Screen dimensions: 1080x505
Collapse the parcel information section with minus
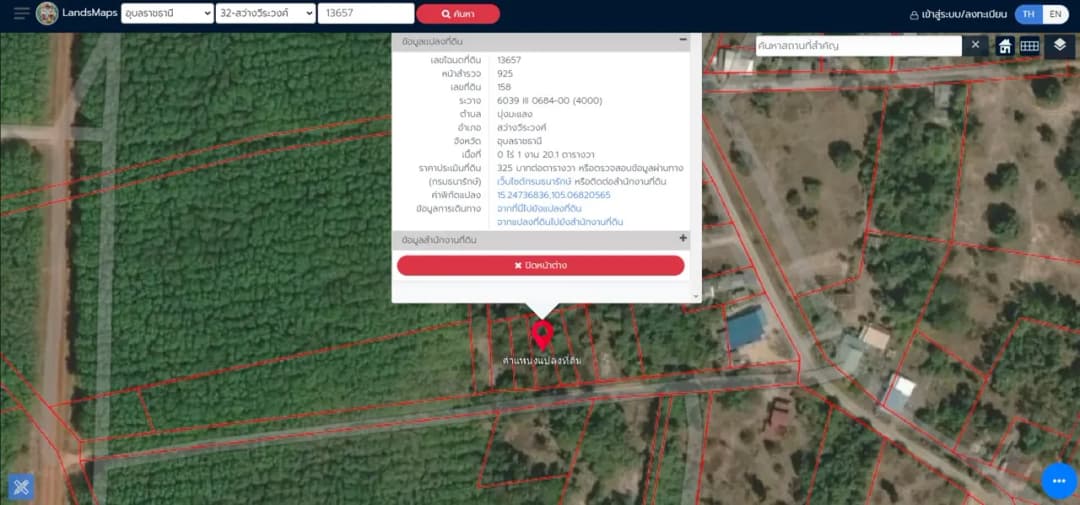[683, 40]
